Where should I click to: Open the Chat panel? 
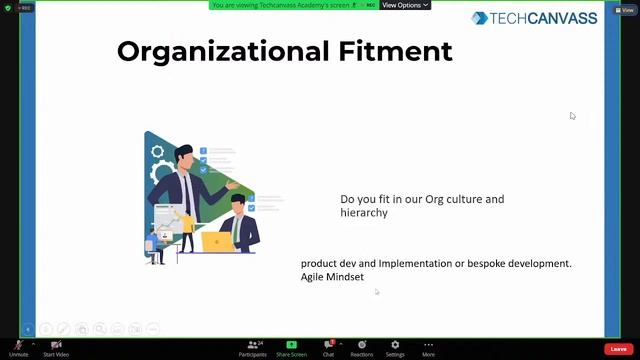[329, 349]
